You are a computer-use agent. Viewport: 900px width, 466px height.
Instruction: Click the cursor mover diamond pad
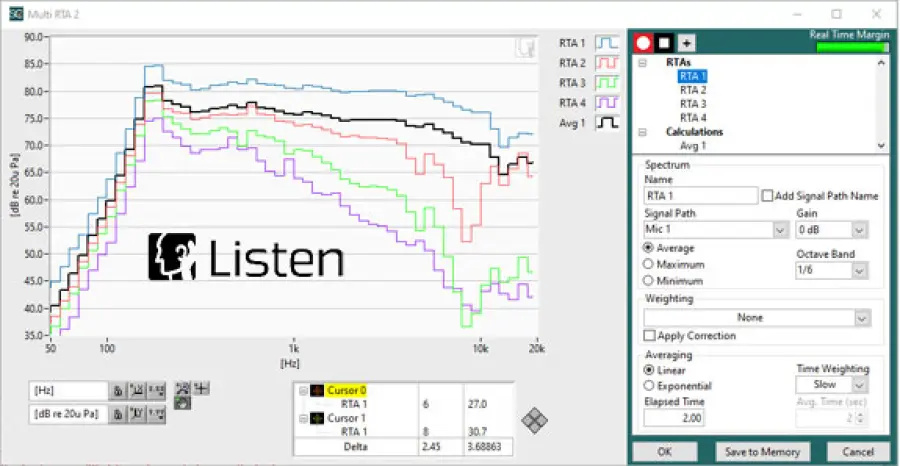click(537, 421)
